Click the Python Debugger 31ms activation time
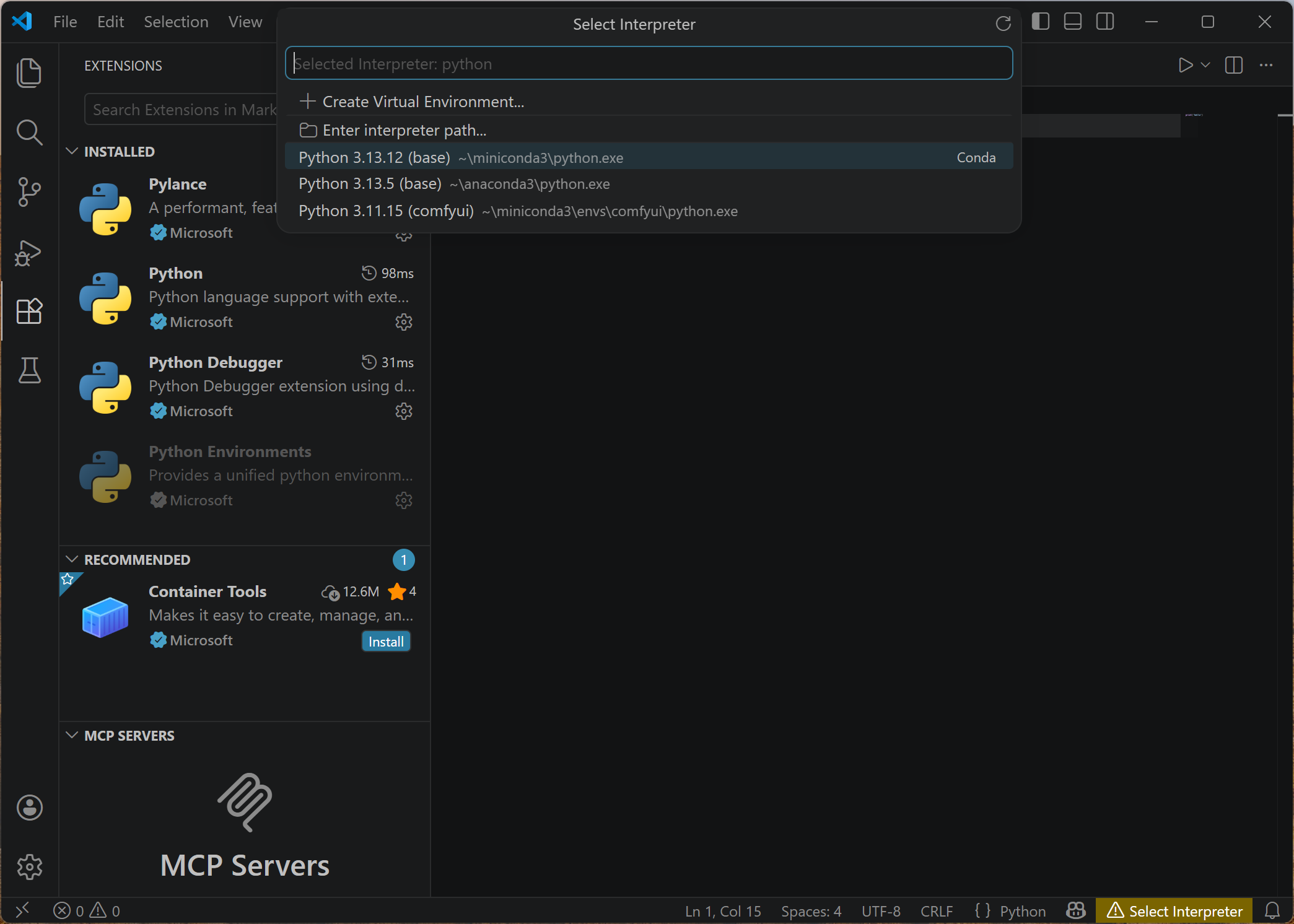This screenshot has width=1294, height=924. tap(388, 362)
